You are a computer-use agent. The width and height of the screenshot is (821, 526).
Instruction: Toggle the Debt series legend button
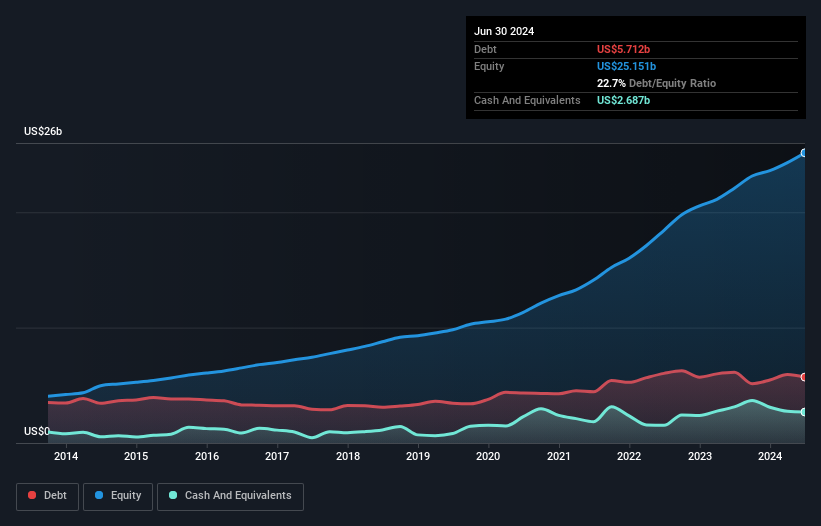tap(48, 496)
